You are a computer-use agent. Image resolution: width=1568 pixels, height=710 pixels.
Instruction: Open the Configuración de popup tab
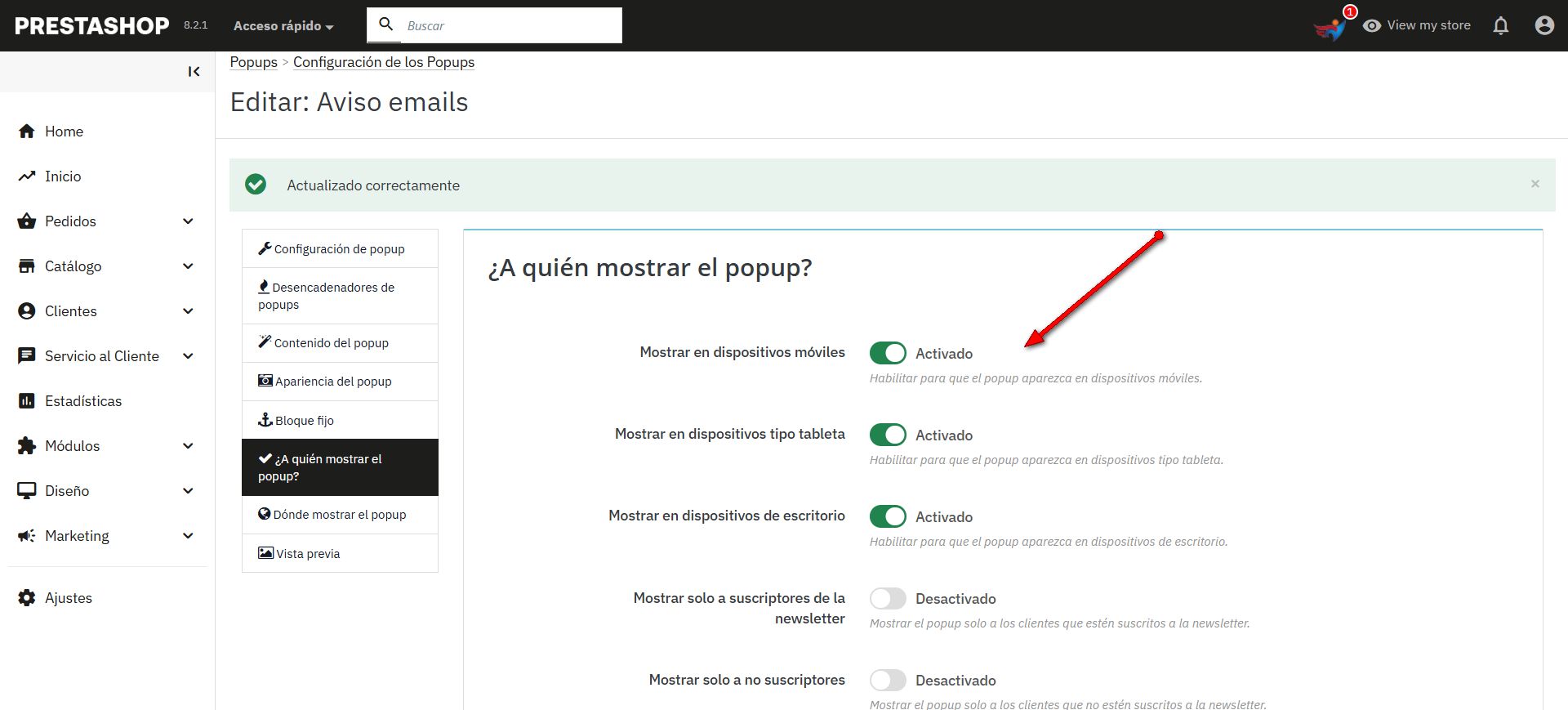[340, 248]
